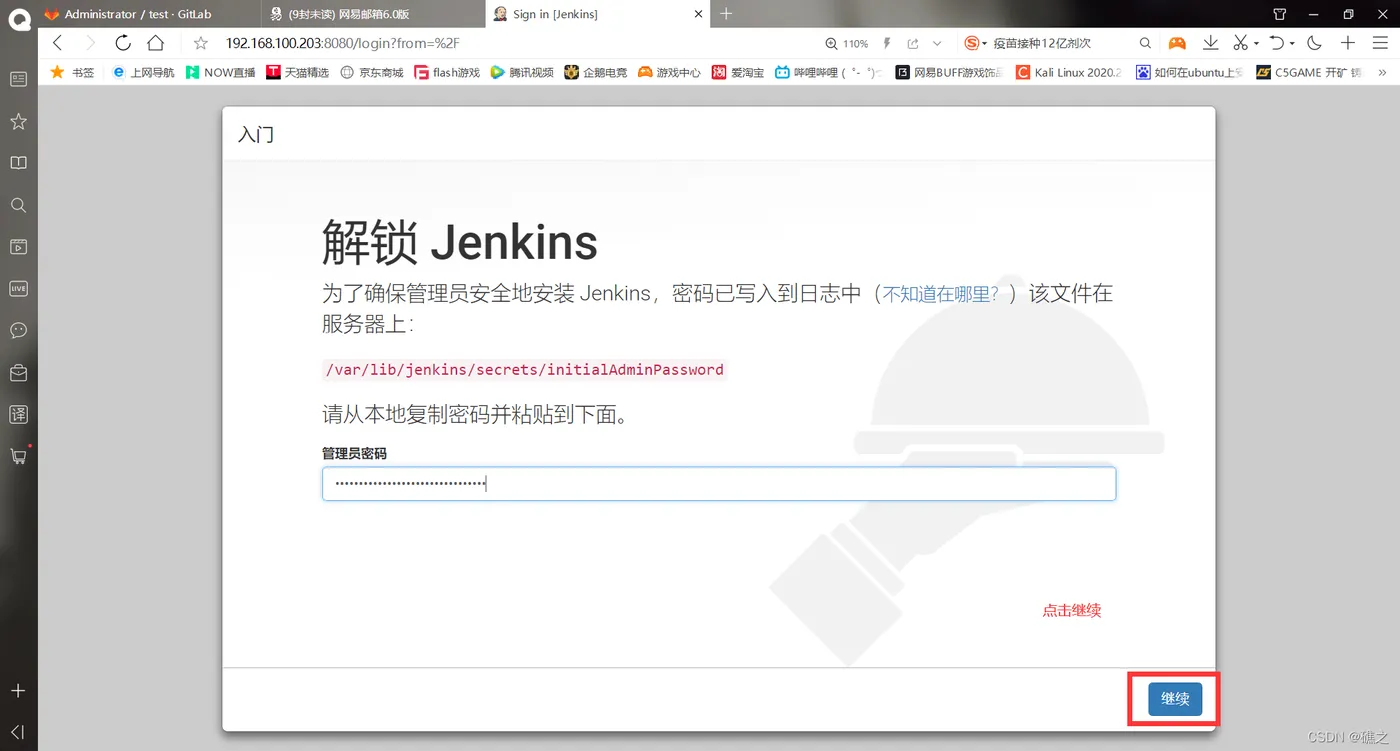The height and width of the screenshot is (751, 1400).
Task: Open the sidebar news feed icon
Action: click(x=18, y=79)
